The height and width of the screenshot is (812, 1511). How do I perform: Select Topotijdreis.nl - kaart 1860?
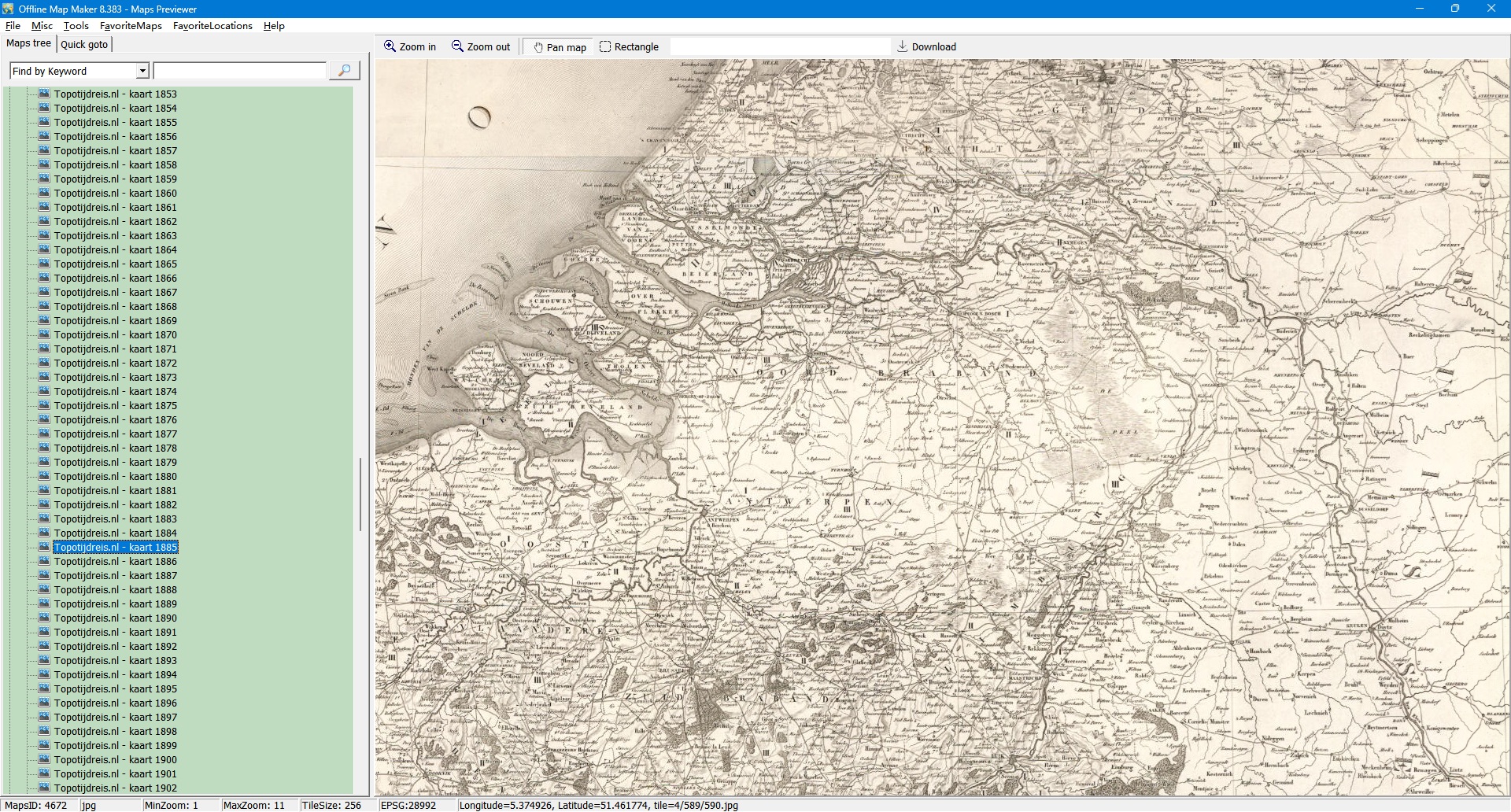115,193
